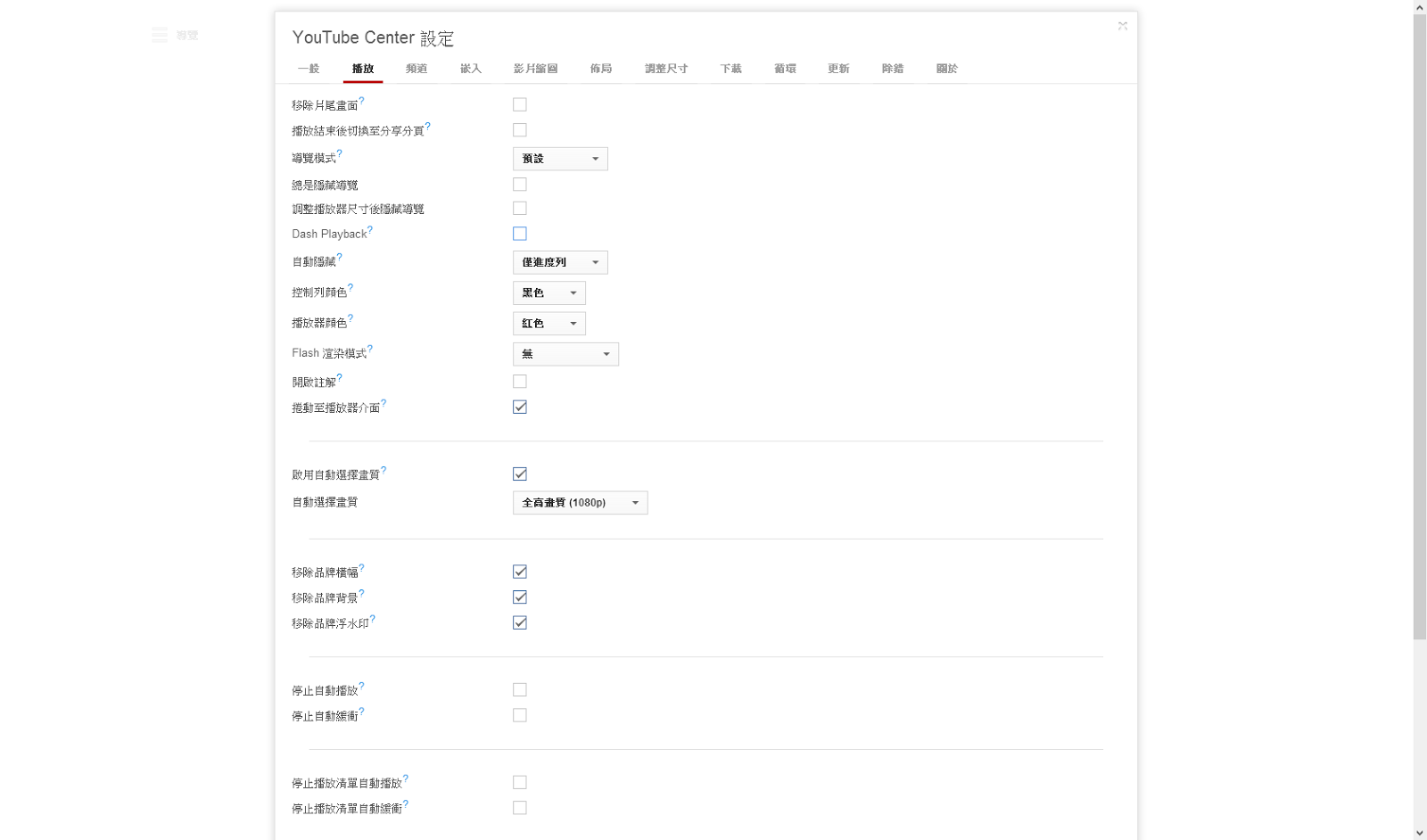Open the 導覽模式 dropdown showing 預設

(x=560, y=159)
